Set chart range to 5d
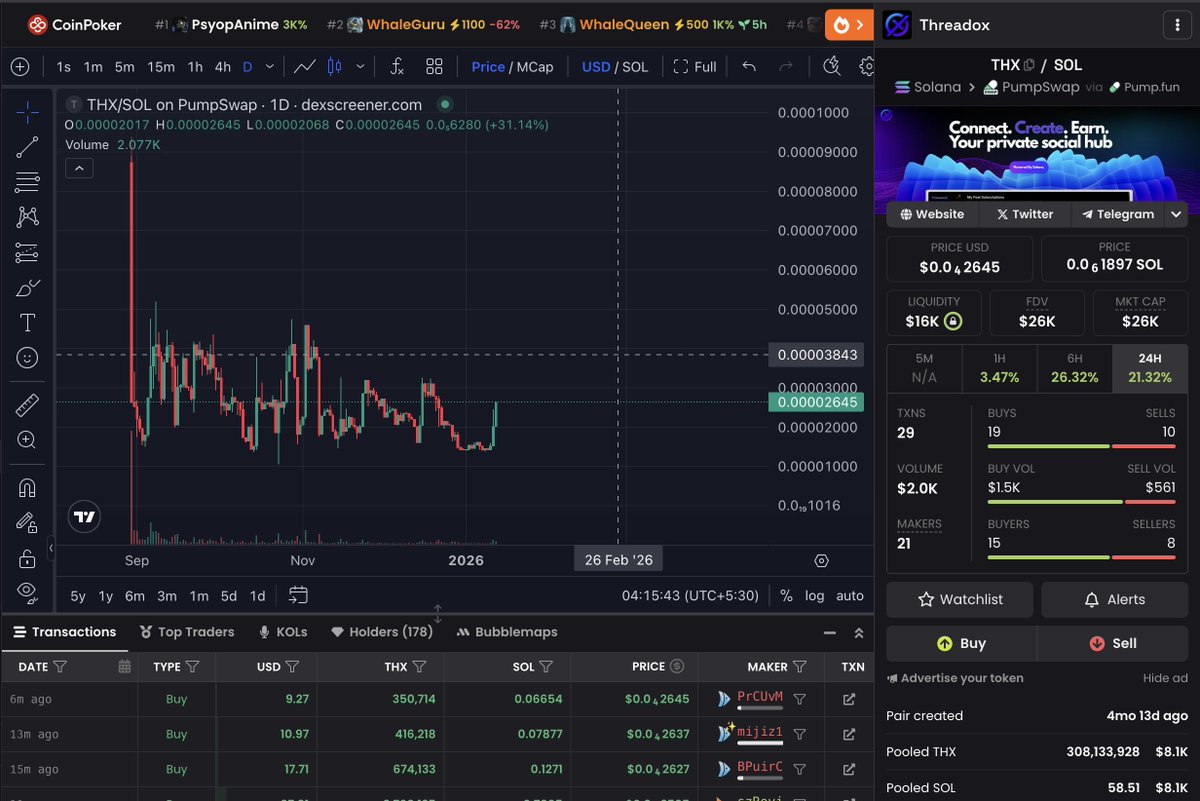 pyautogui.click(x=229, y=596)
